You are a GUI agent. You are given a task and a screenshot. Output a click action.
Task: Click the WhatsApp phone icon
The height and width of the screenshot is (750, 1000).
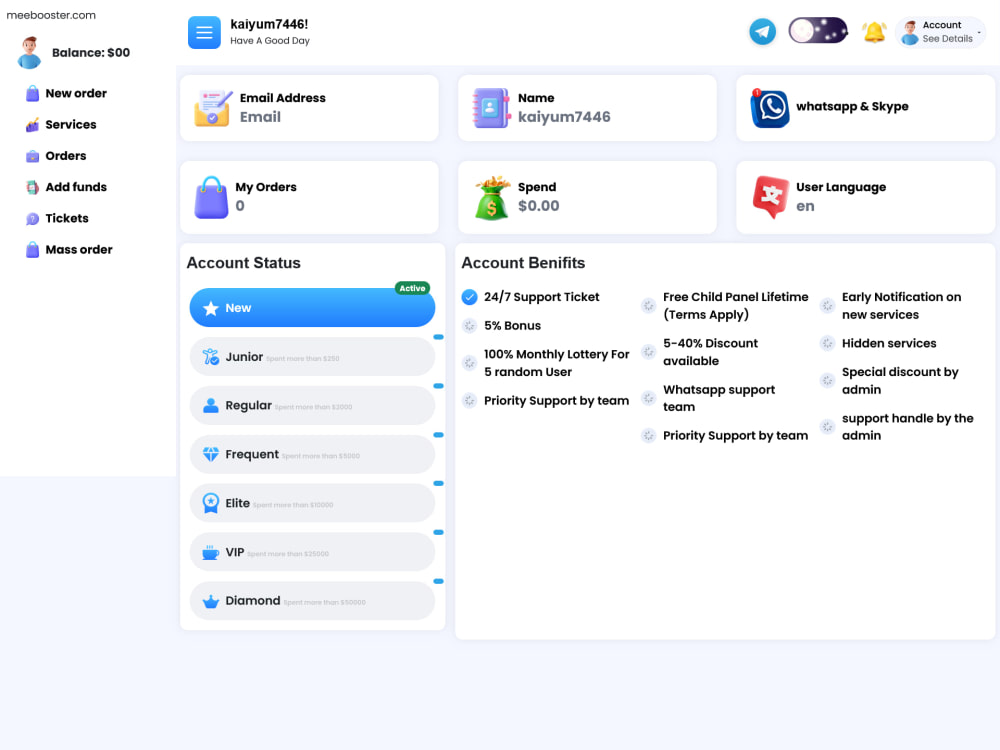pos(769,108)
